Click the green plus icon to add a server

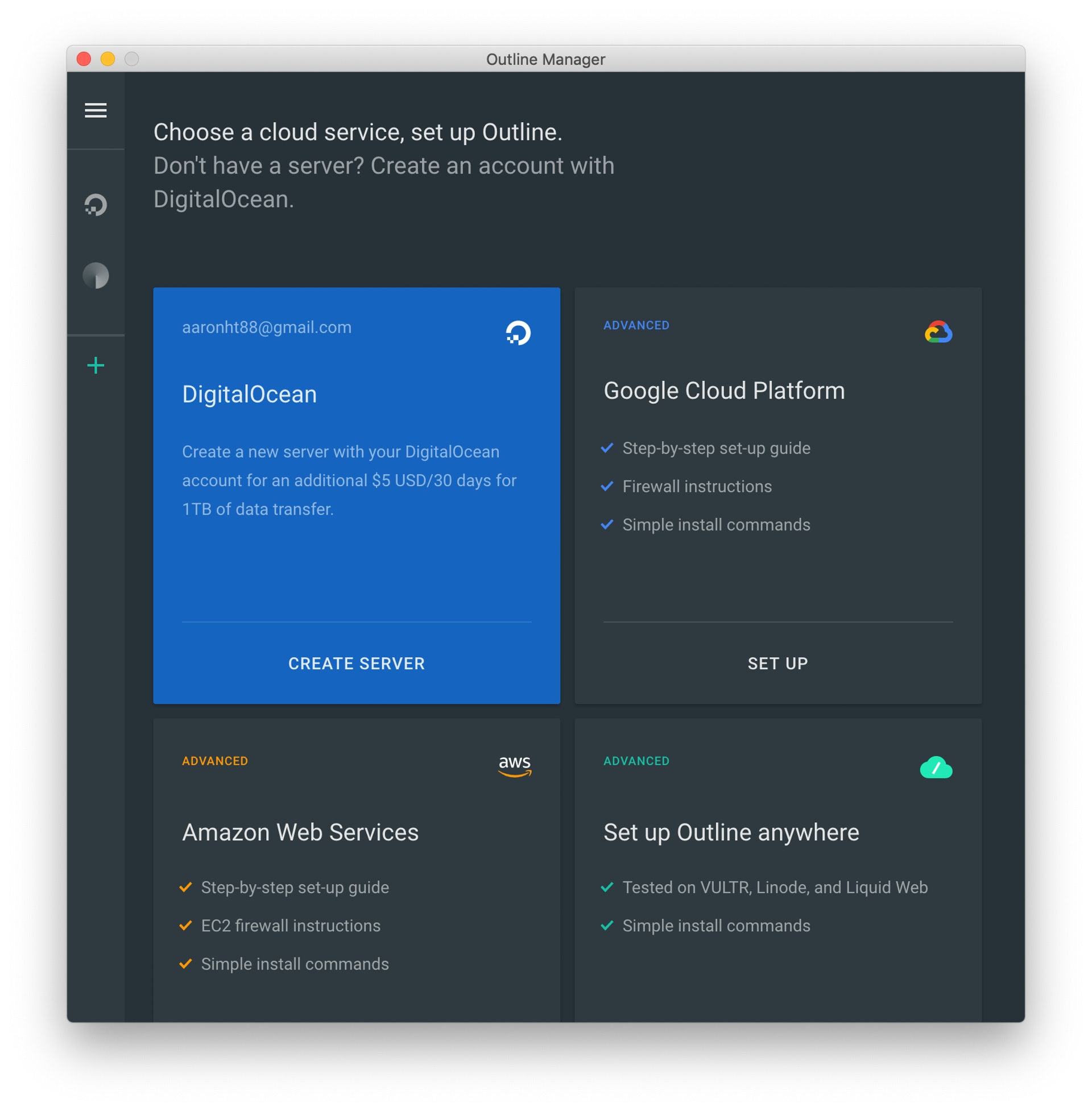tap(96, 365)
